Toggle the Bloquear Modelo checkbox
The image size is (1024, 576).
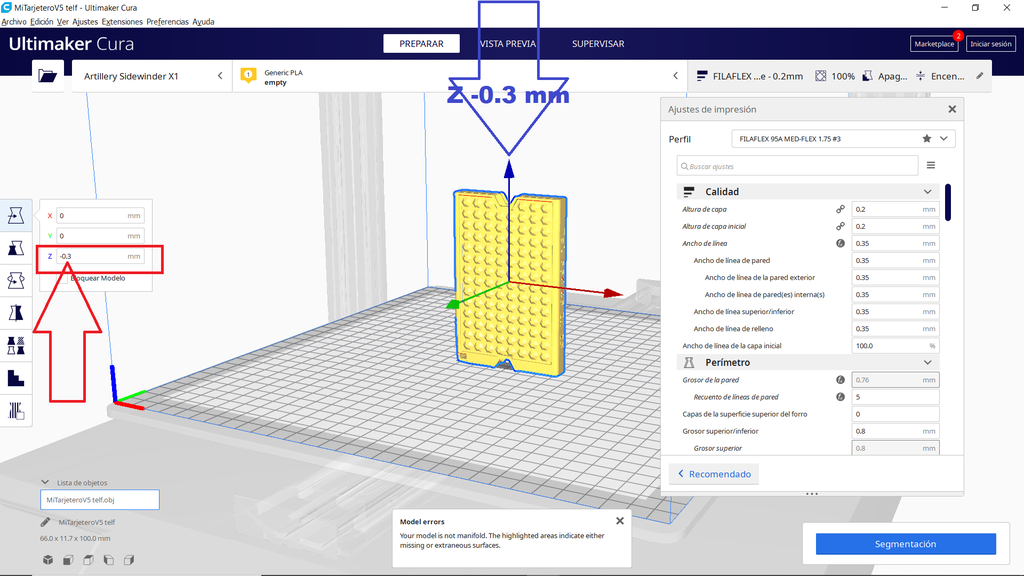tap(63, 278)
